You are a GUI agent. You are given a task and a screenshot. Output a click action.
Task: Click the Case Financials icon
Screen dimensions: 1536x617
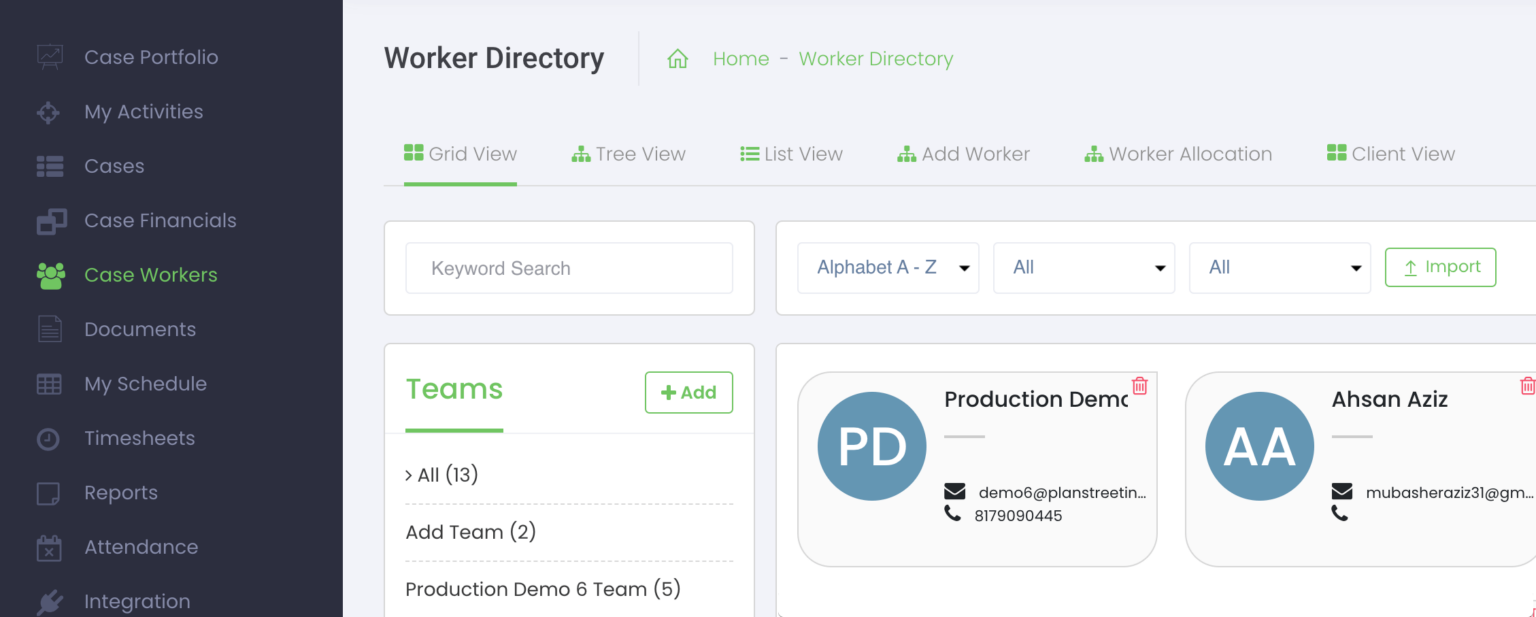[x=47, y=220]
